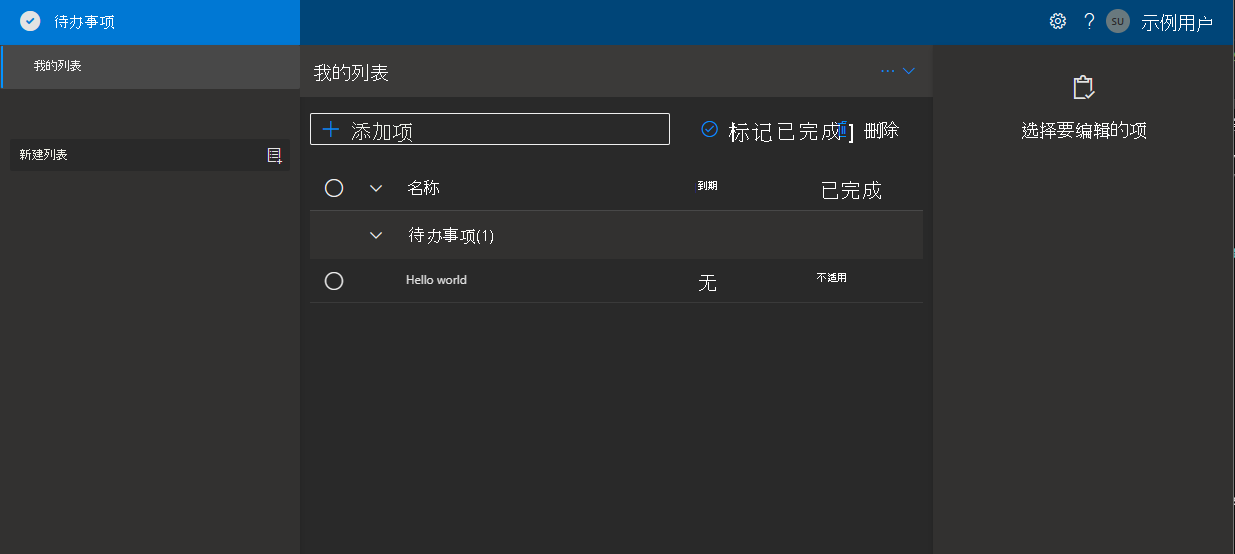Open settings via the gear icon
This screenshot has height=554, width=1235.
[x=1057, y=21]
